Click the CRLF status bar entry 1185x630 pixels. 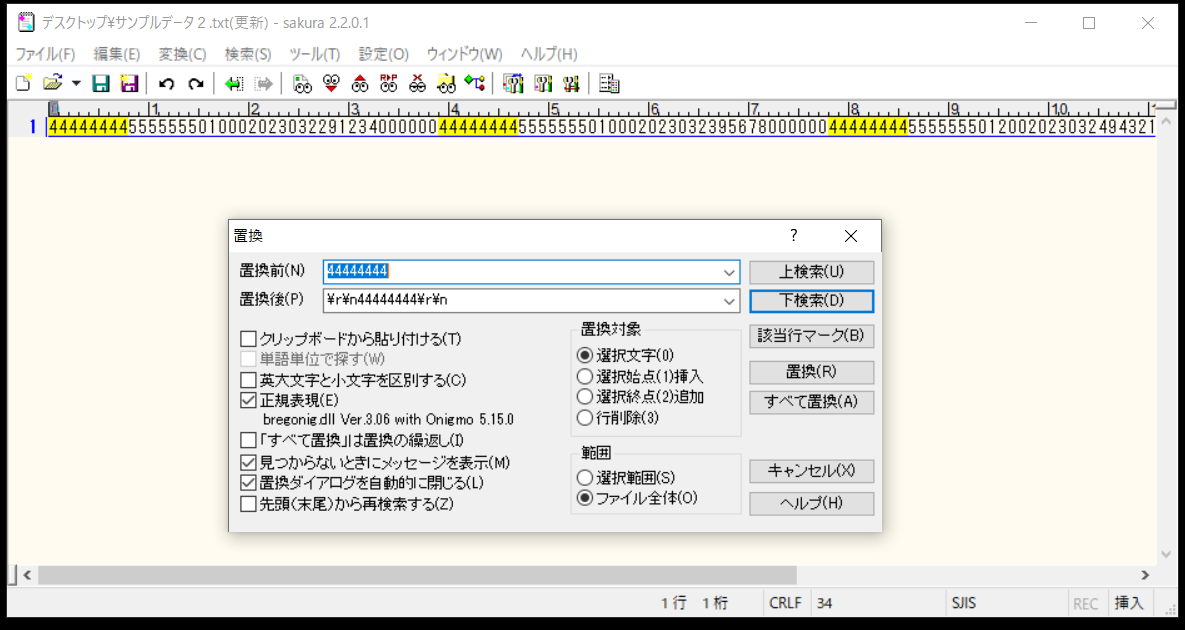pyautogui.click(x=785, y=604)
